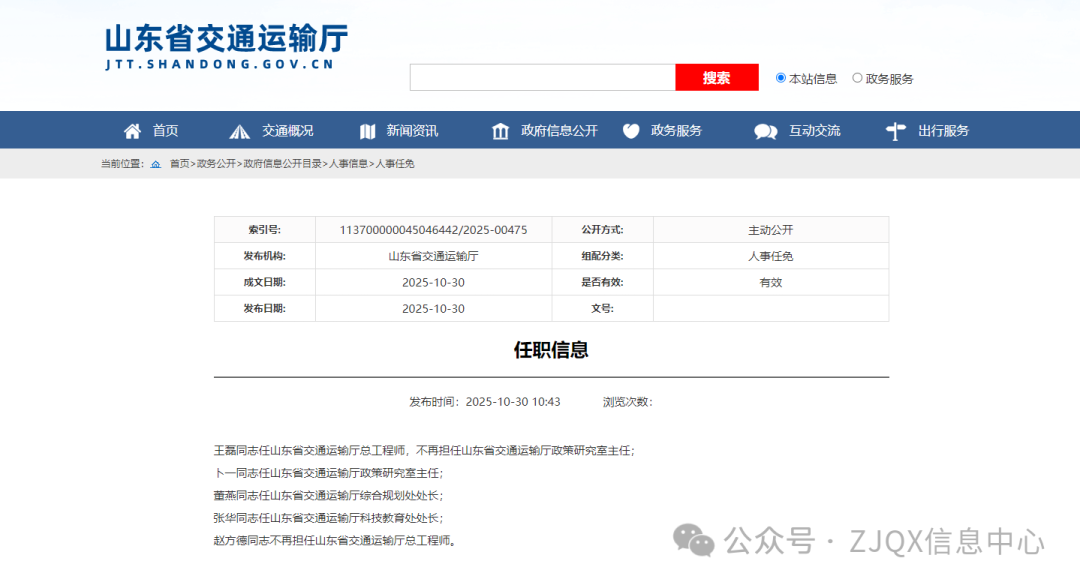Click inside the search text field
This screenshot has height=585, width=1080.
pos(542,78)
